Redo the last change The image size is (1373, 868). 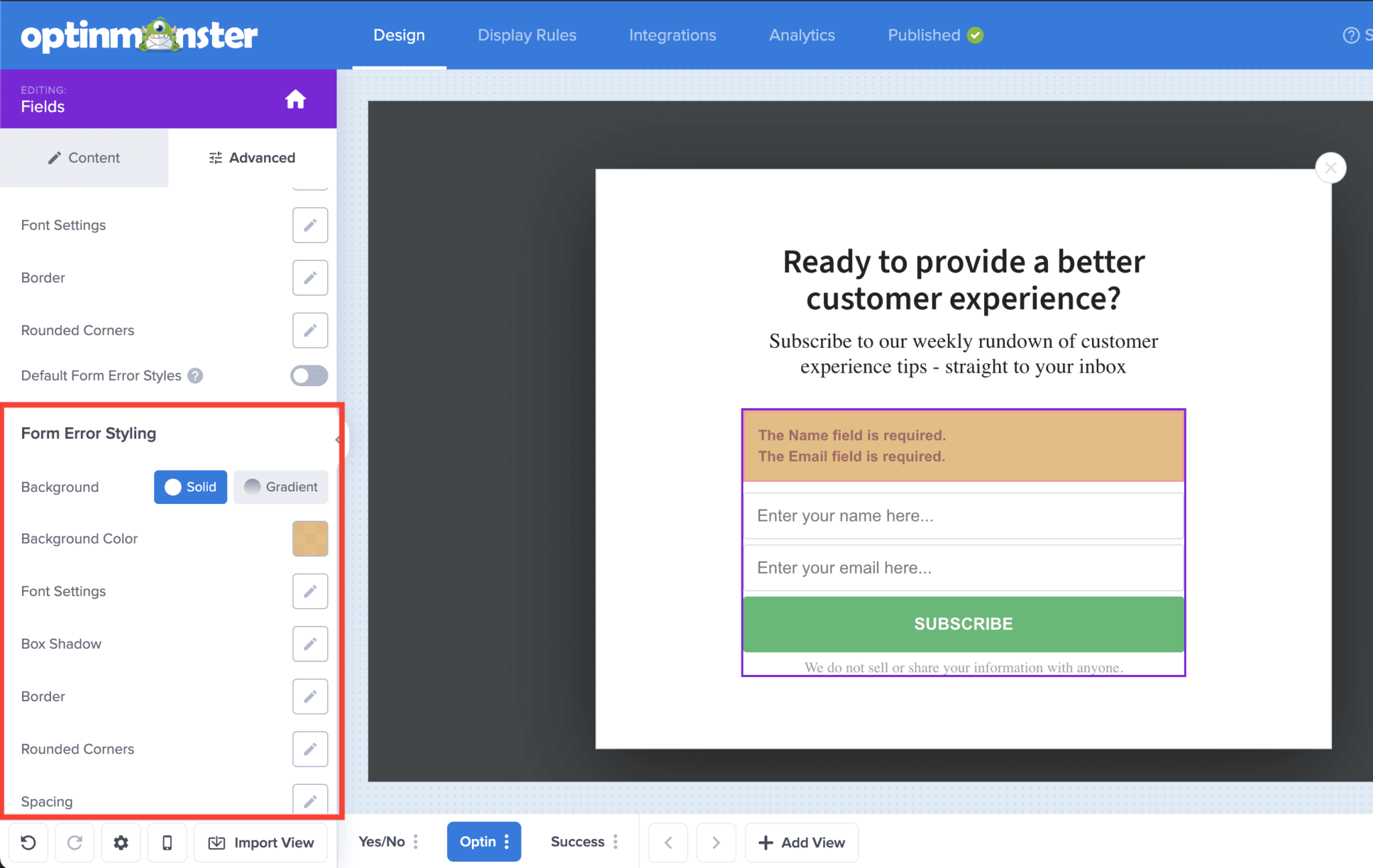click(74, 843)
